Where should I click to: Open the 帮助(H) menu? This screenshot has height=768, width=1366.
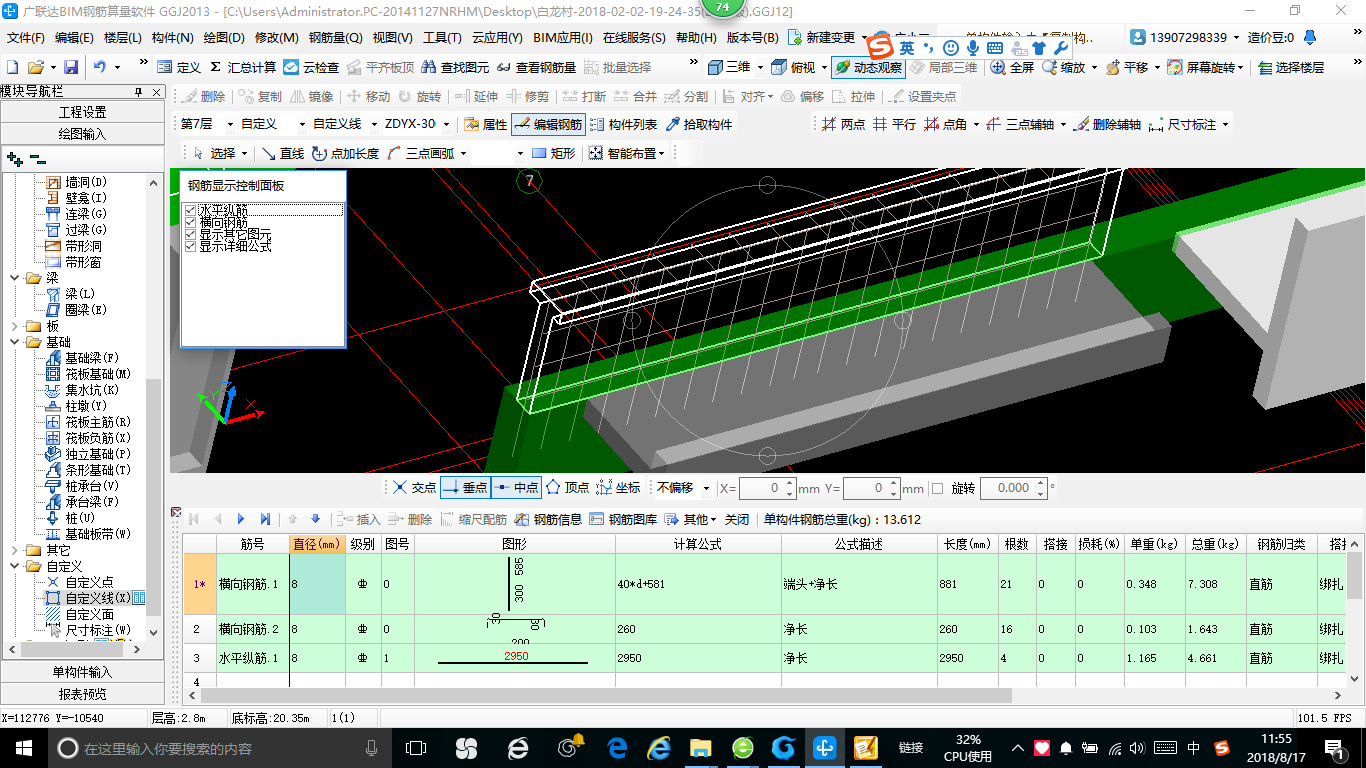[x=696, y=38]
